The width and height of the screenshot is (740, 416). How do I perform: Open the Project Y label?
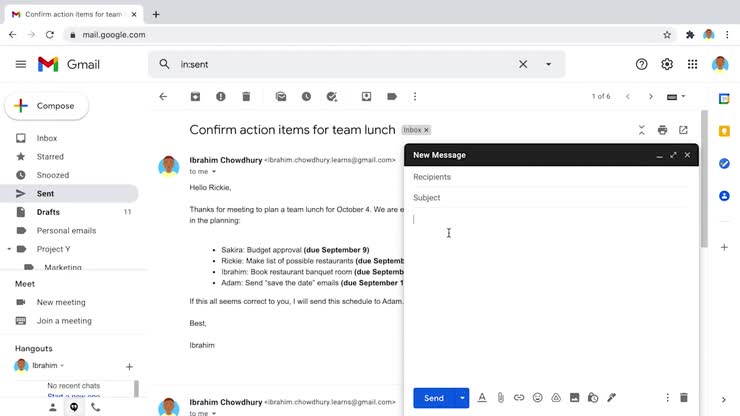click(53, 249)
